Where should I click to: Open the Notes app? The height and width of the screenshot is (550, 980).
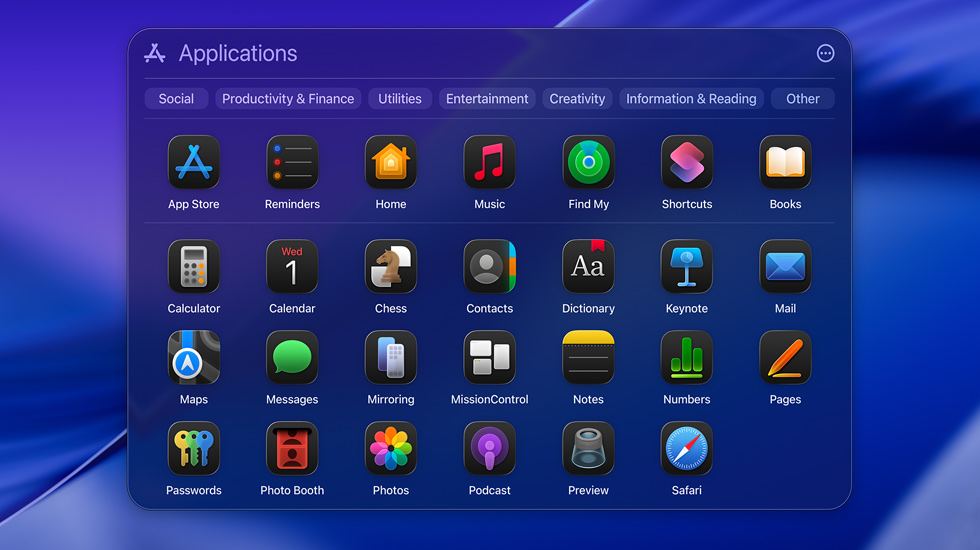tap(588, 358)
